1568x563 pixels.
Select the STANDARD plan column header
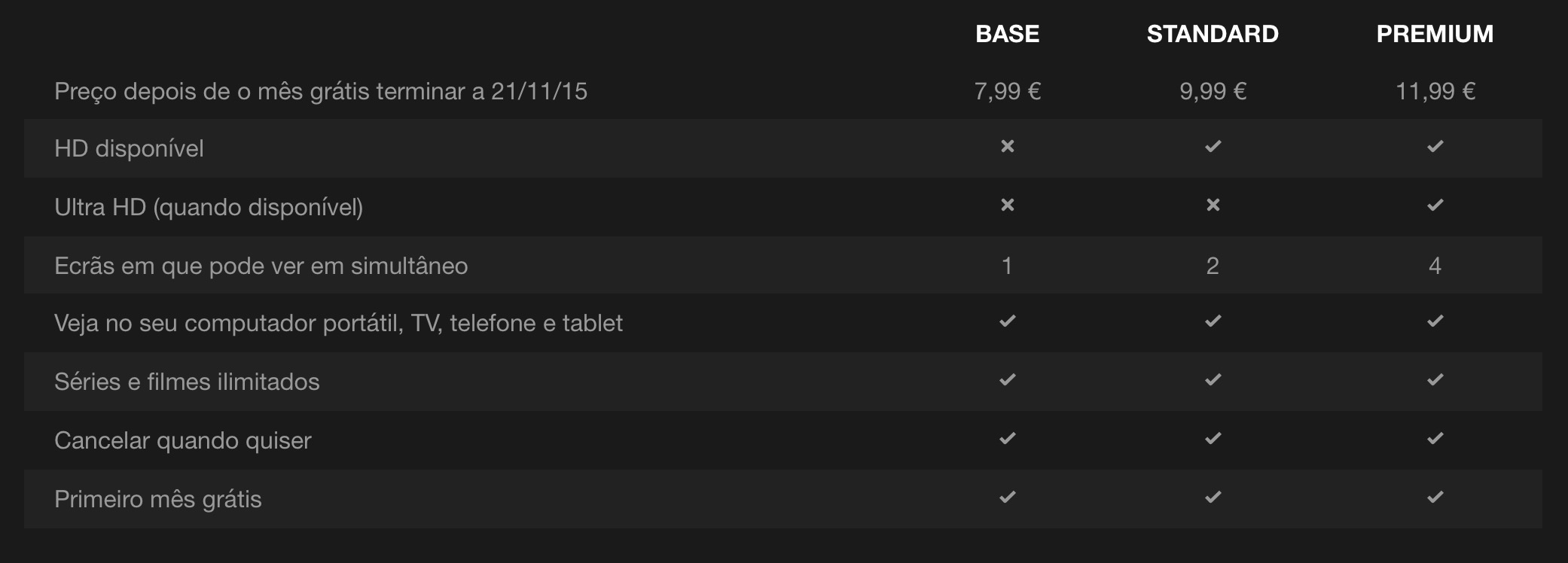[1213, 34]
